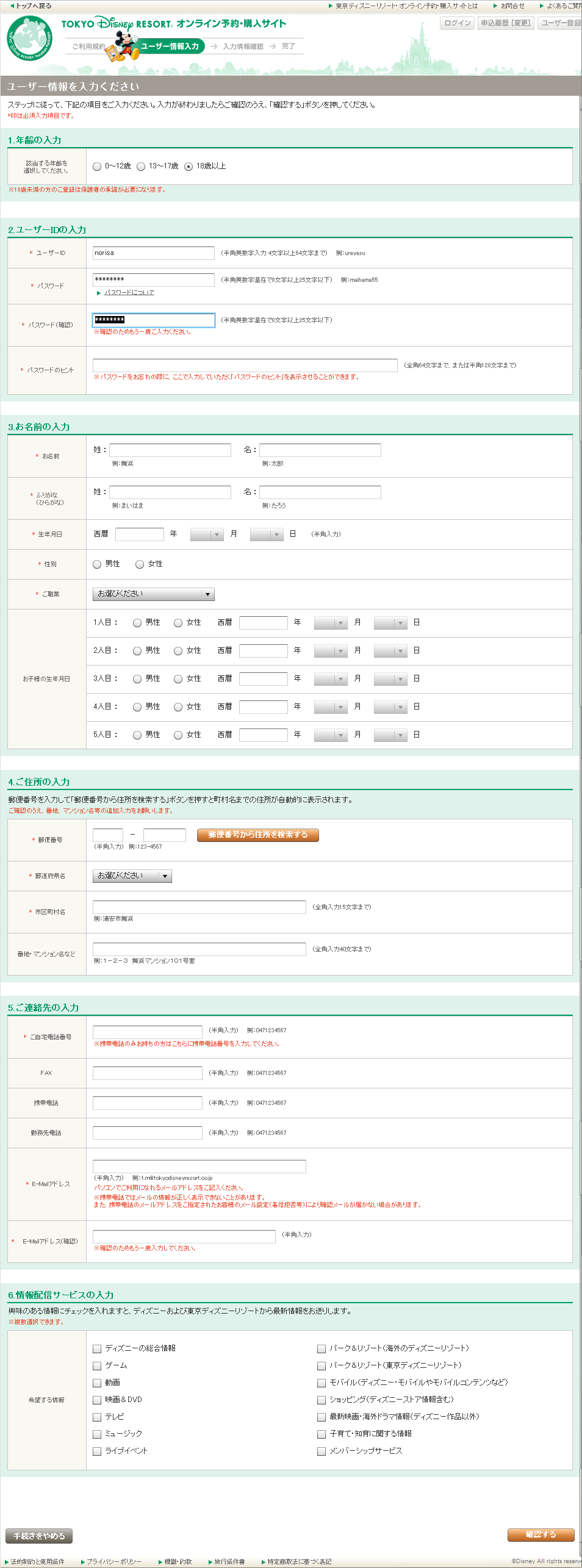582x1568 pixels.
Task: Open 東京ディズニーリゾート・オンライン予約・購入サイトとは link
Action: point(403,5)
